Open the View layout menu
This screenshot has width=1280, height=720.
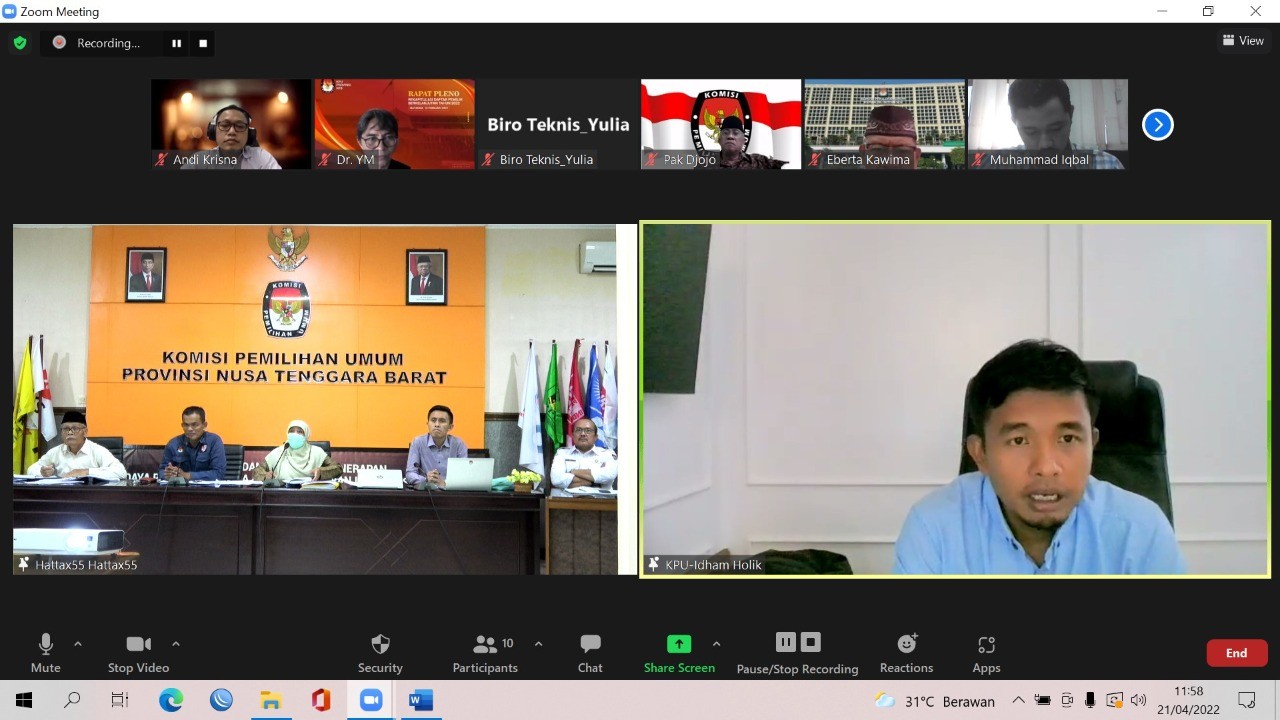1243,41
